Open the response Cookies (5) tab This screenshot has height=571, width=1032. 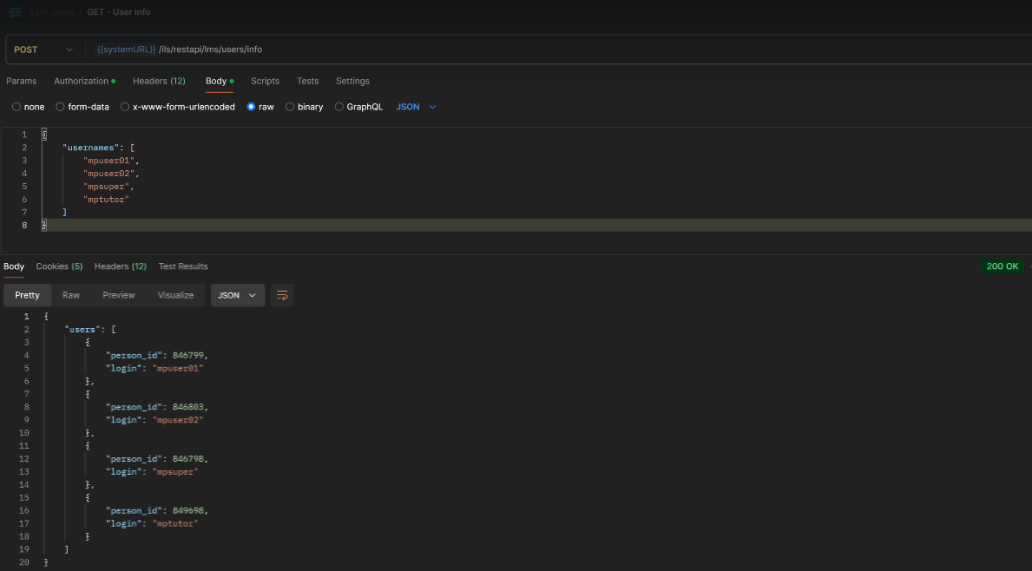(59, 266)
